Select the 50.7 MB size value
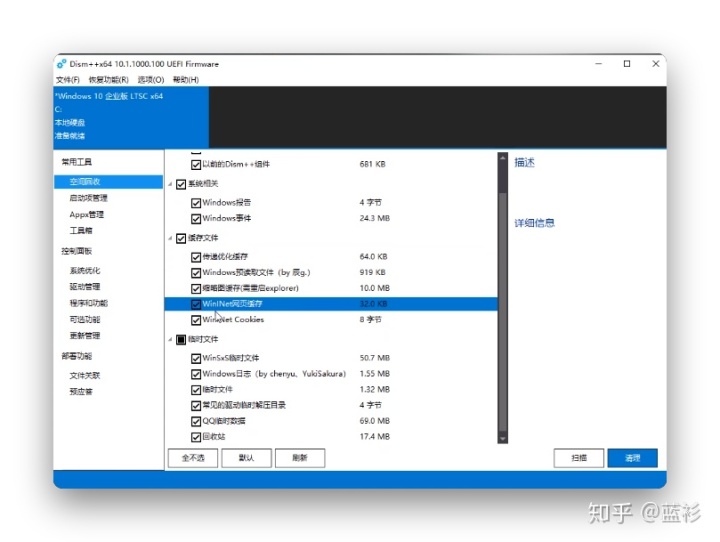 (374, 358)
